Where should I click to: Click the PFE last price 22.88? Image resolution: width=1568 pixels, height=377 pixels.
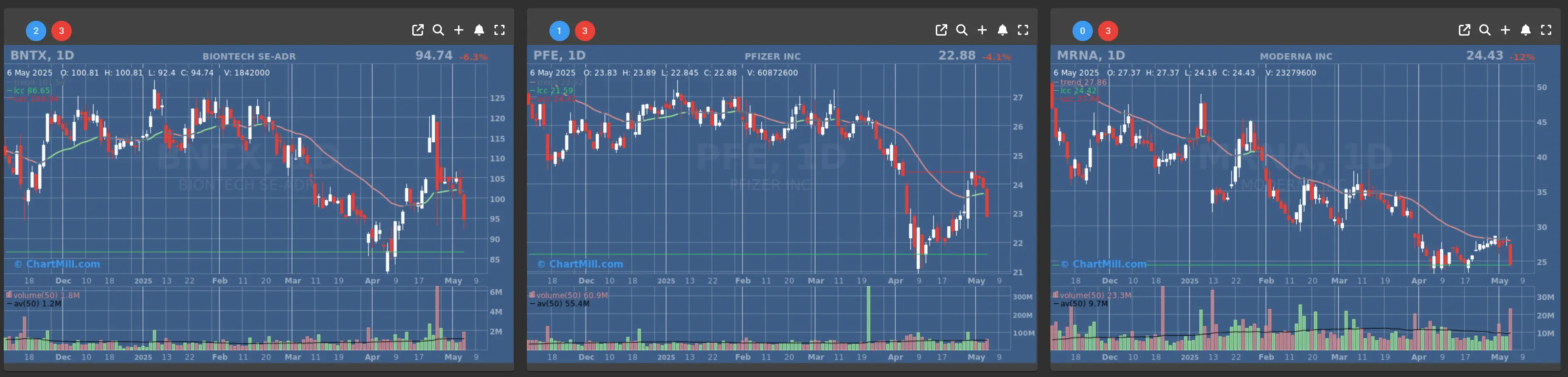point(957,55)
